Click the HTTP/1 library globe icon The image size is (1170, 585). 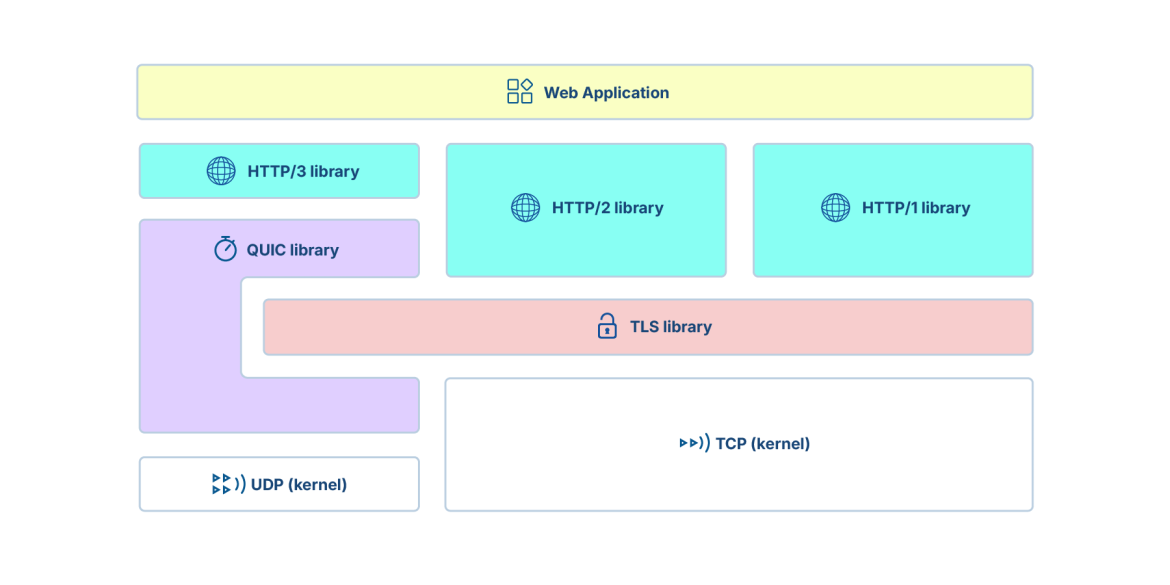(835, 208)
